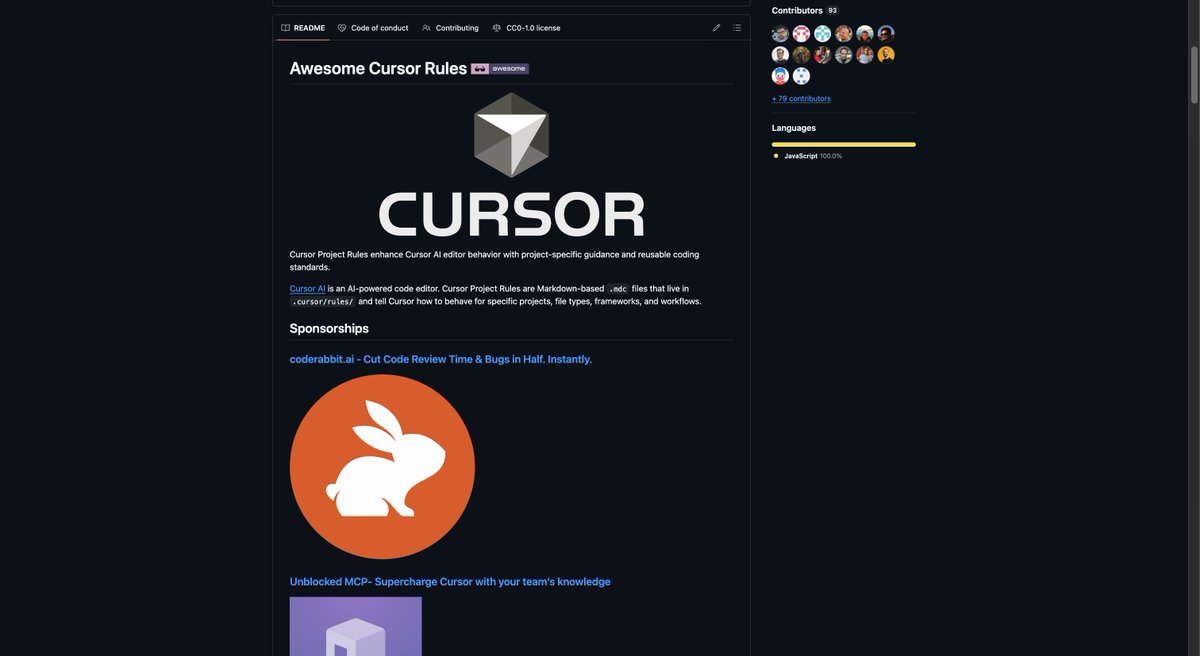
Task: Show the + 79 contributors list
Action: point(801,99)
